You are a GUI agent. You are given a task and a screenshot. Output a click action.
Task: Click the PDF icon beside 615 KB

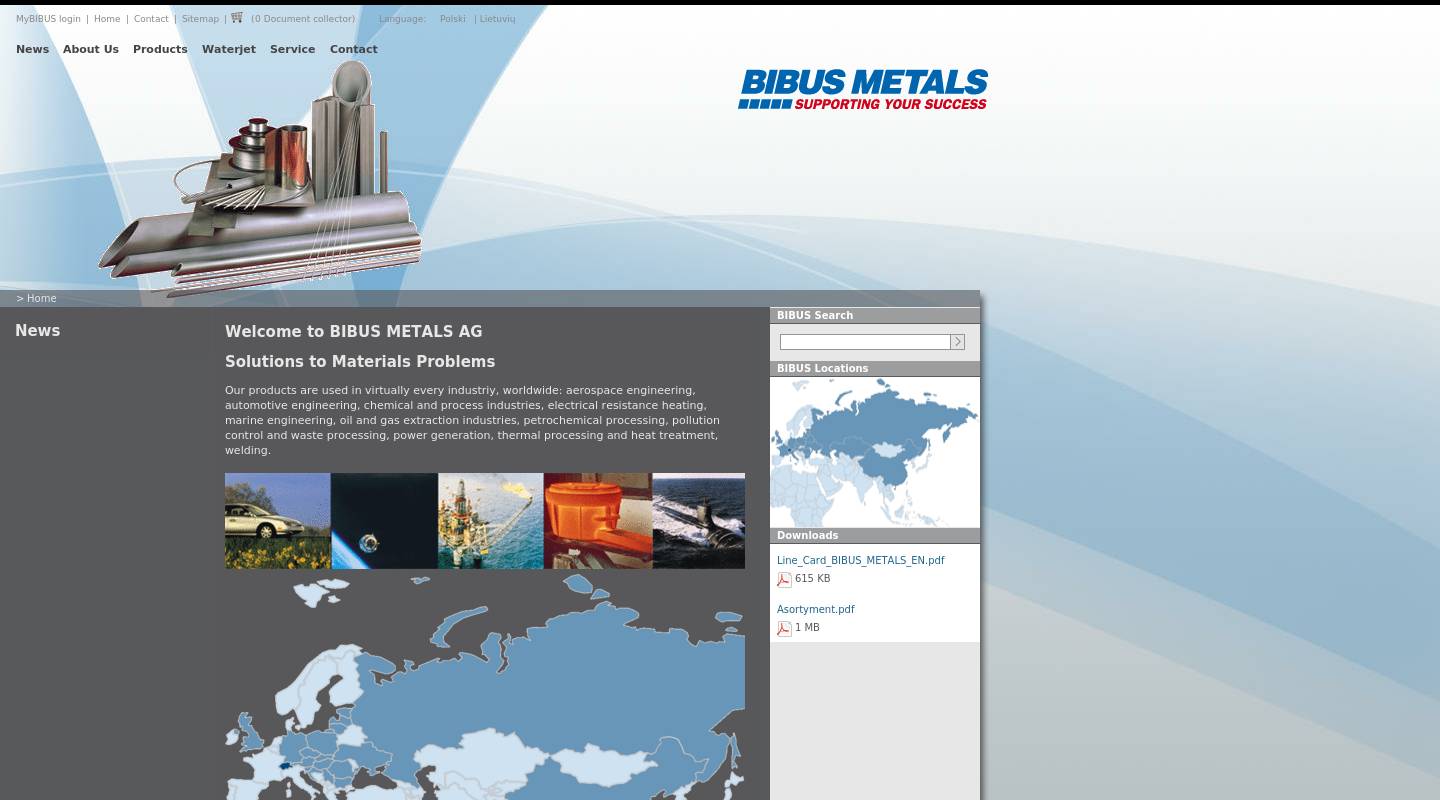(x=784, y=580)
